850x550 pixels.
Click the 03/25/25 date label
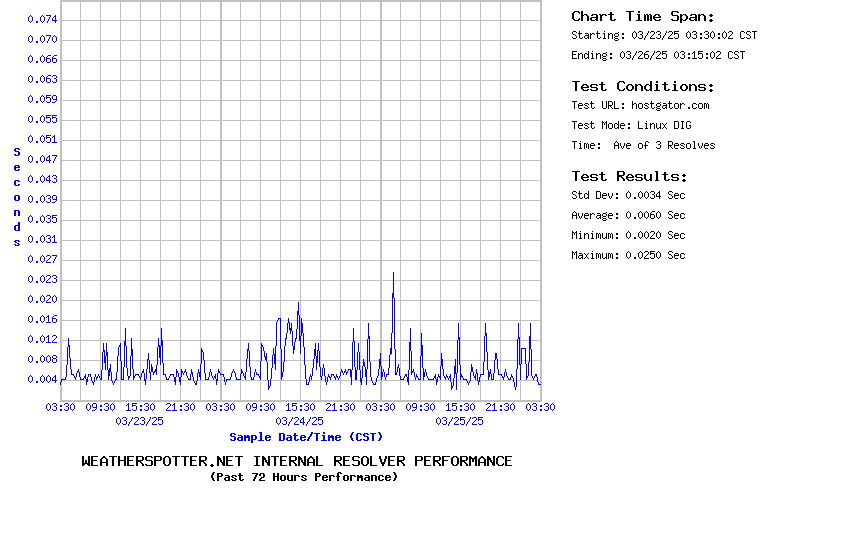(x=460, y=421)
